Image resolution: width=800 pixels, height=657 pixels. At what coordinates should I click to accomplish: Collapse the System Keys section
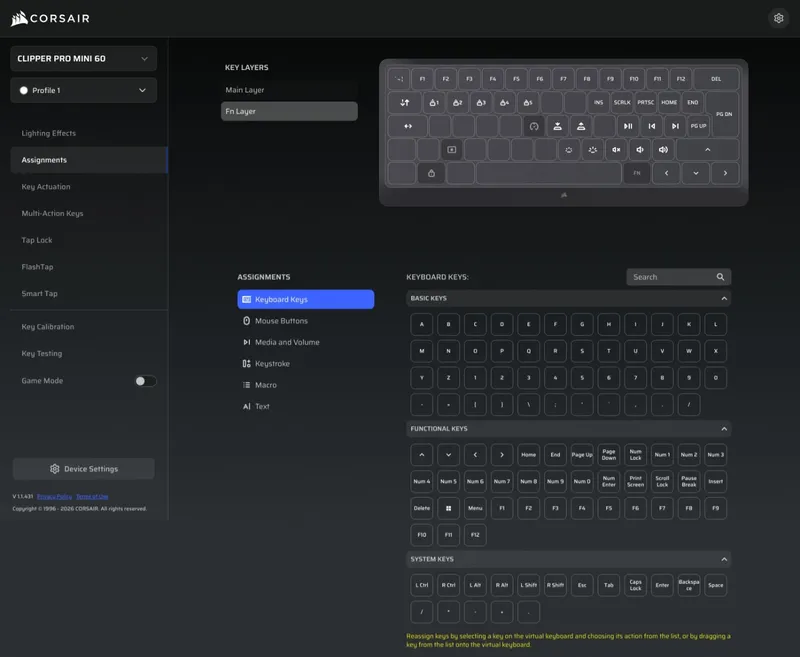(x=724, y=560)
